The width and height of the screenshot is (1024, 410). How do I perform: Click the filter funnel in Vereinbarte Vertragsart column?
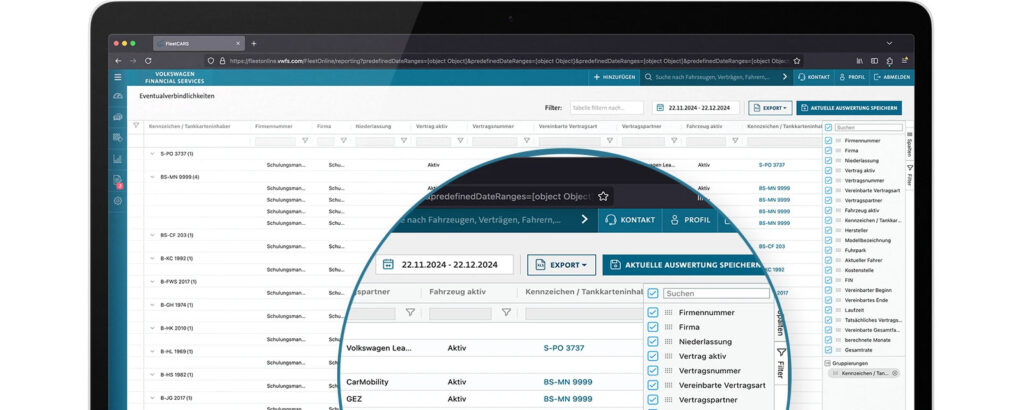tap(610, 140)
